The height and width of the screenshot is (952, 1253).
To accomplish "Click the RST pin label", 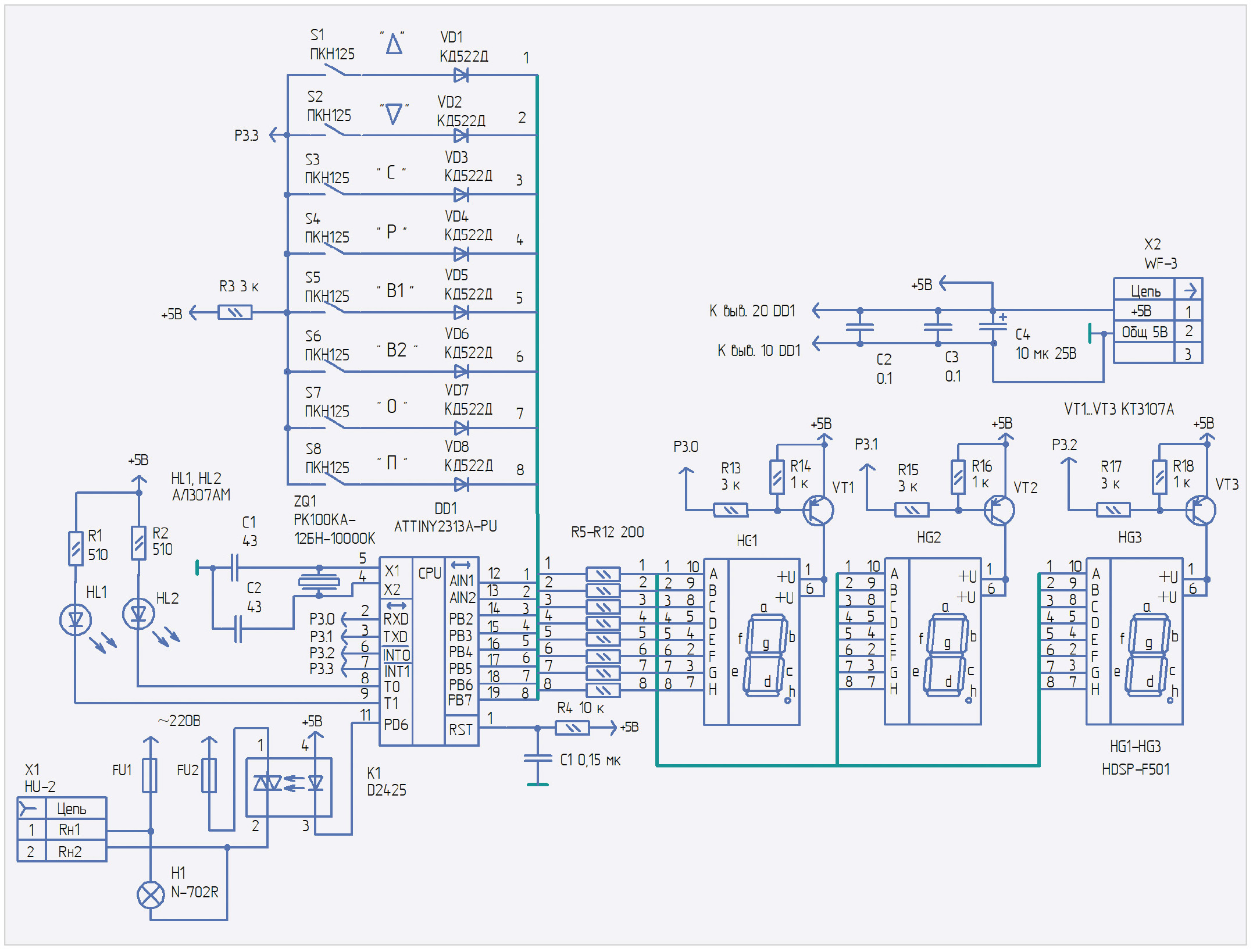I will (x=460, y=729).
